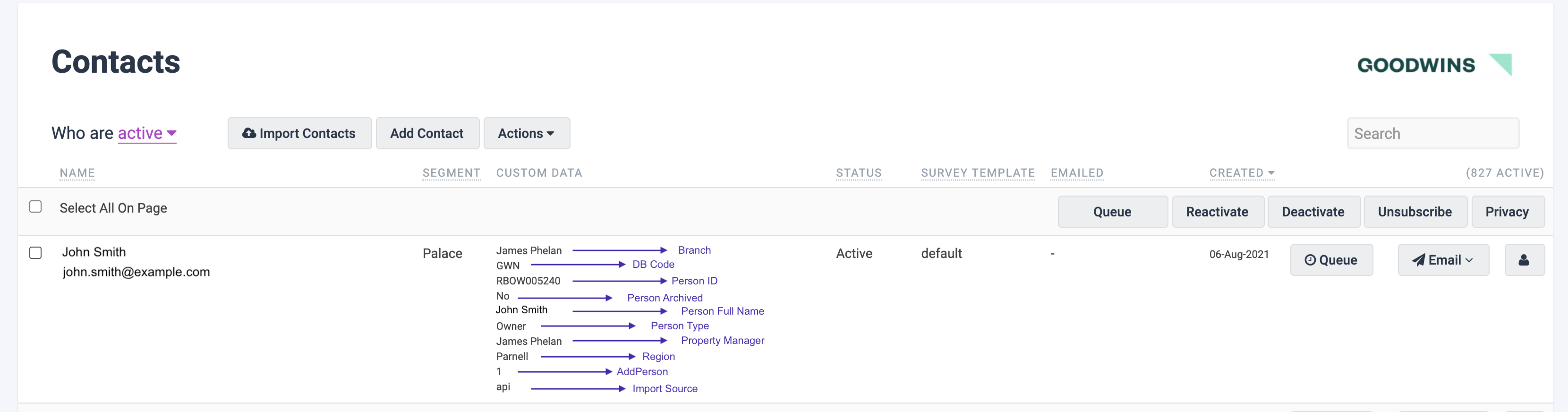
Task: Click the person icon button for John Smith
Action: click(x=1524, y=260)
